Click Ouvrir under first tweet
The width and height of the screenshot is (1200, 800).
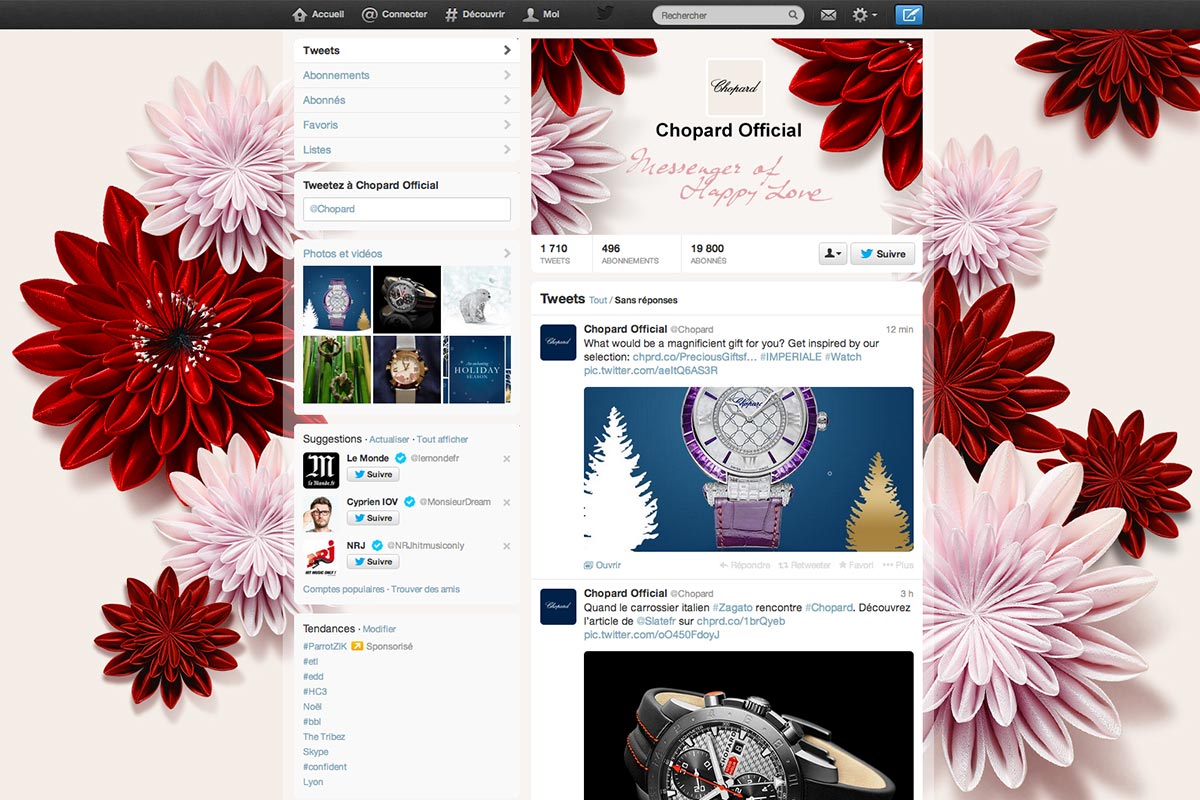click(x=602, y=565)
